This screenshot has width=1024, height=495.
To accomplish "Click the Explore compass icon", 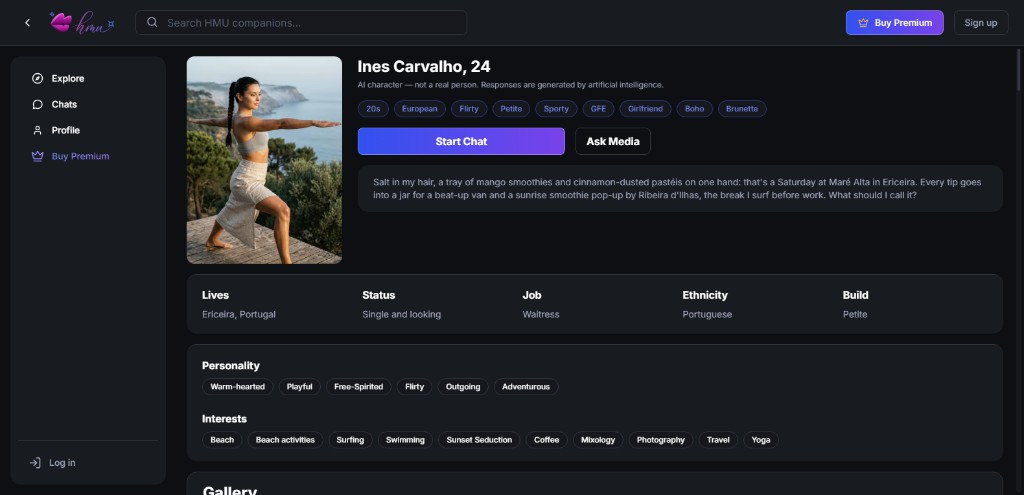I will [37, 78].
